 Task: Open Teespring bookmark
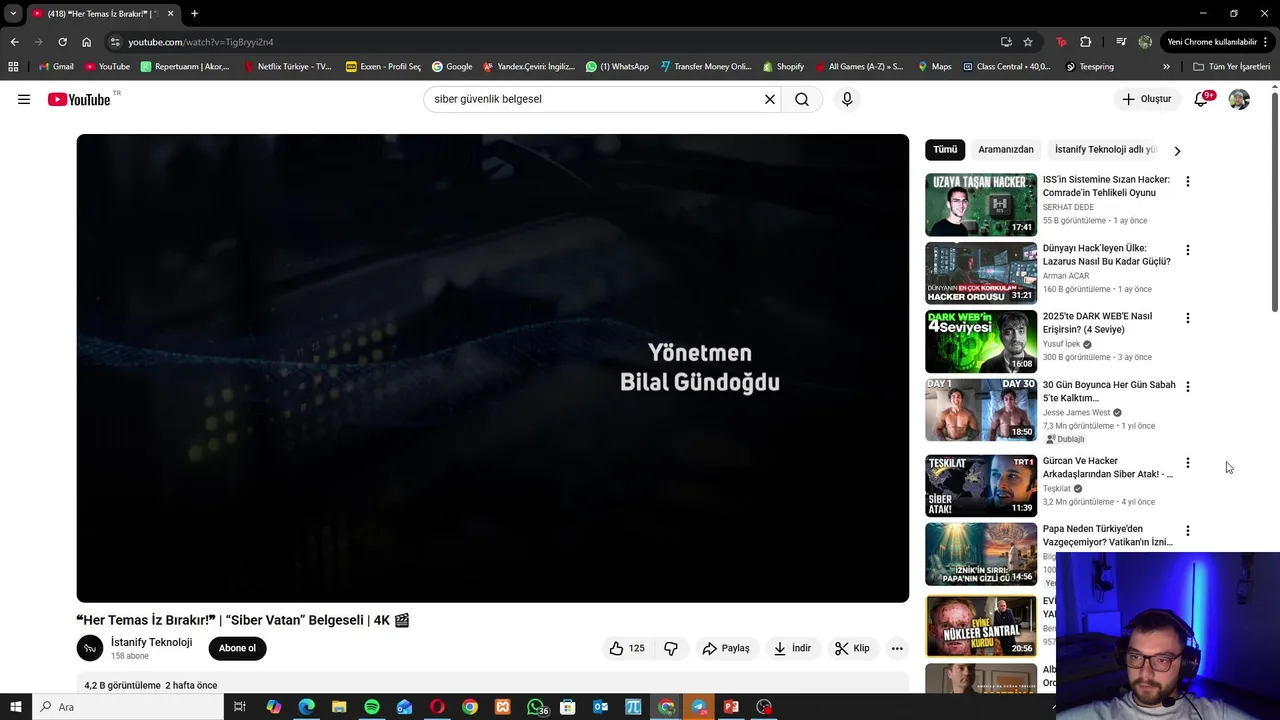1090,67
